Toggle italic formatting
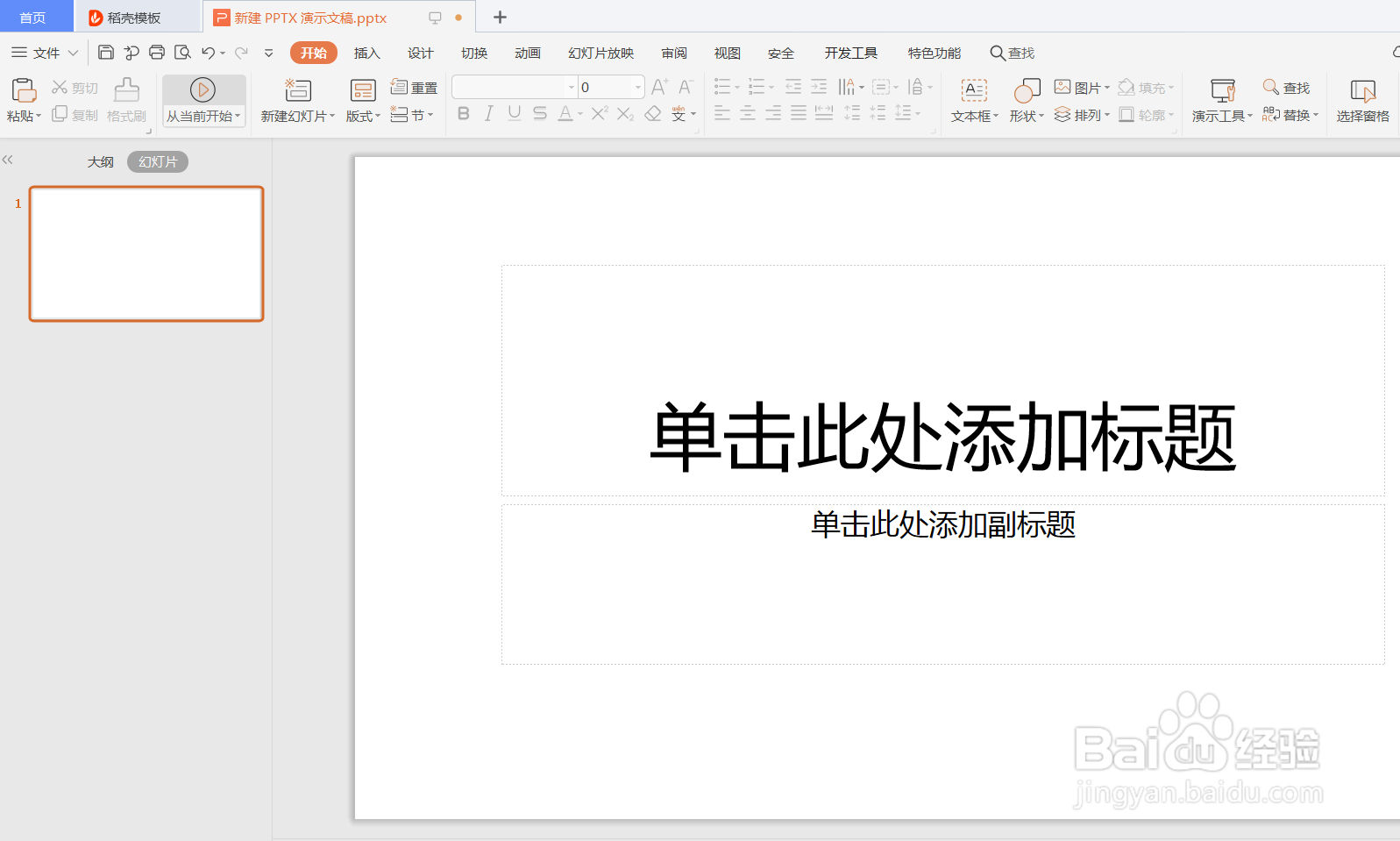This screenshot has height=841, width=1400. 489,113
